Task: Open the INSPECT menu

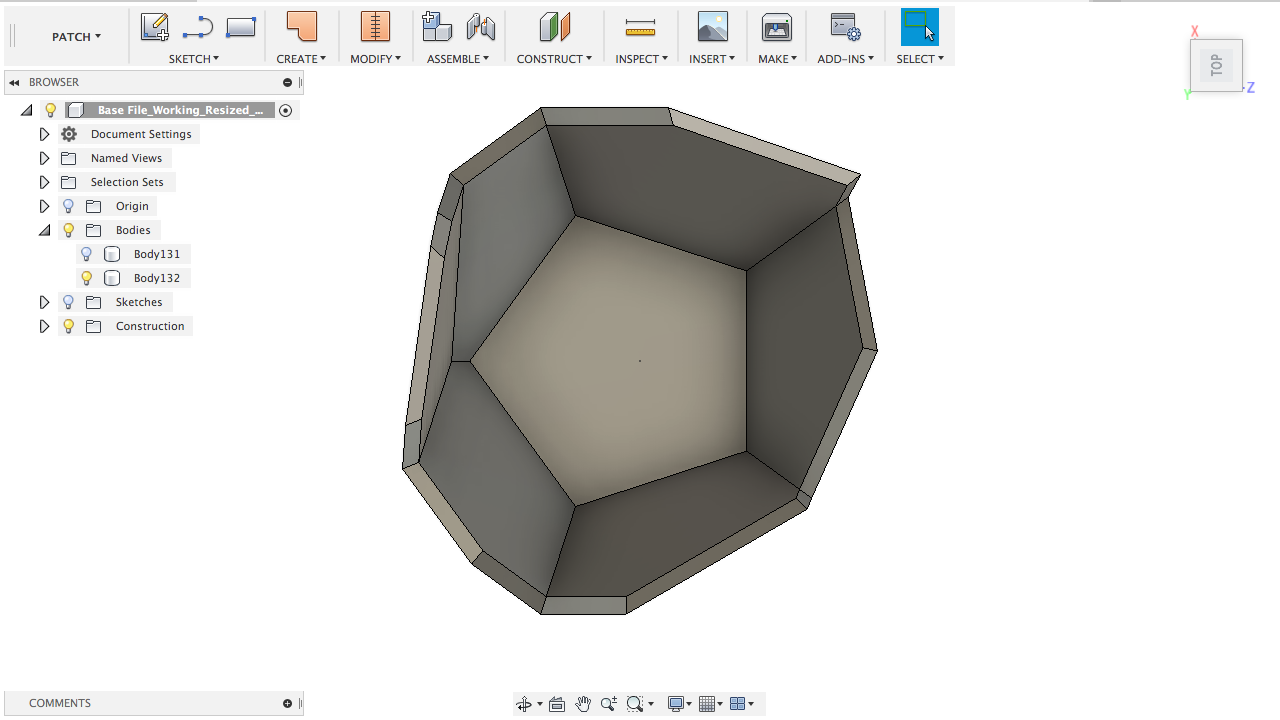Action: [x=641, y=59]
